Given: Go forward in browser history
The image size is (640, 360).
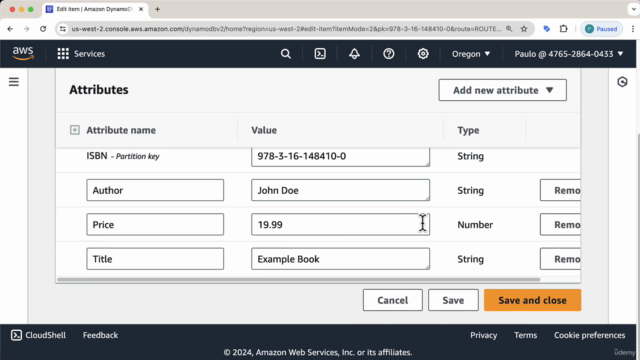Looking at the screenshot, I should (x=27, y=29).
